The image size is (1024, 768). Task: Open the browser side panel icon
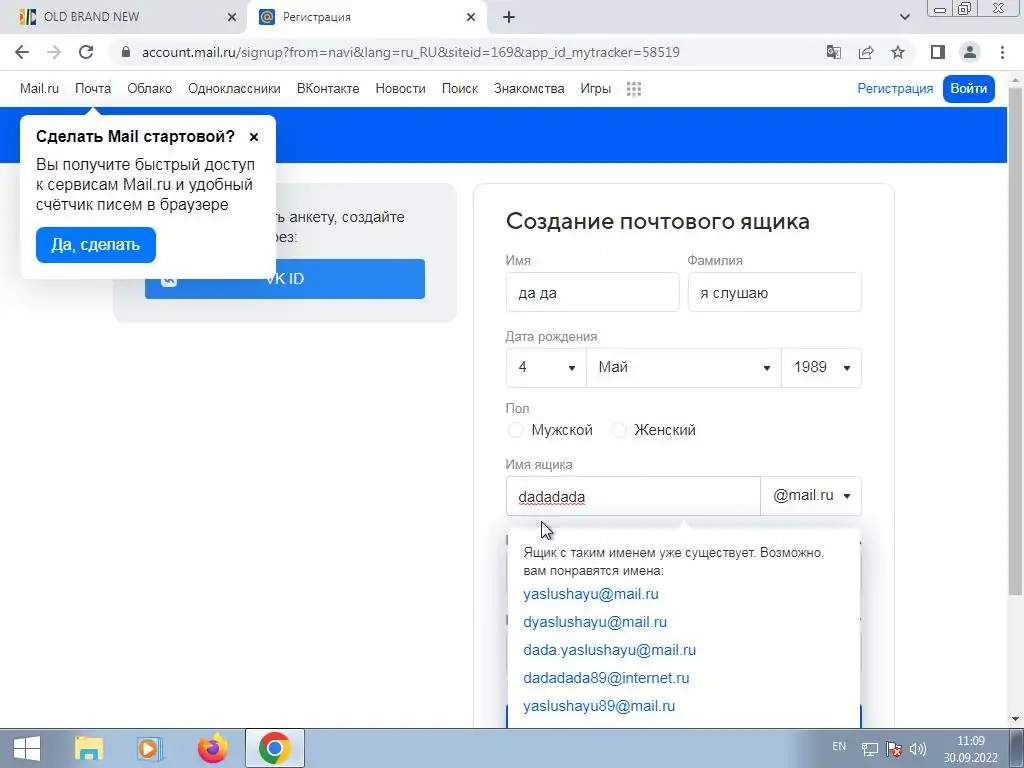[x=938, y=52]
